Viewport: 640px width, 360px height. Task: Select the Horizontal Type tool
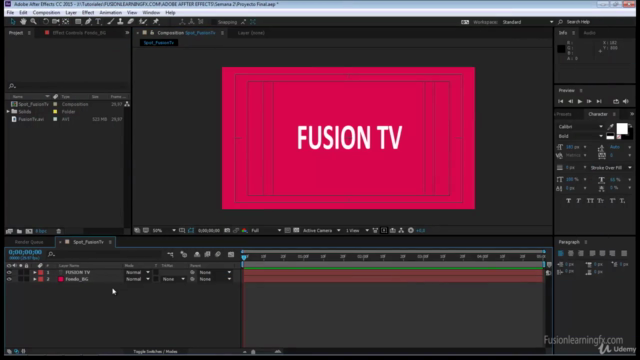pyautogui.click(x=98, y=22)
